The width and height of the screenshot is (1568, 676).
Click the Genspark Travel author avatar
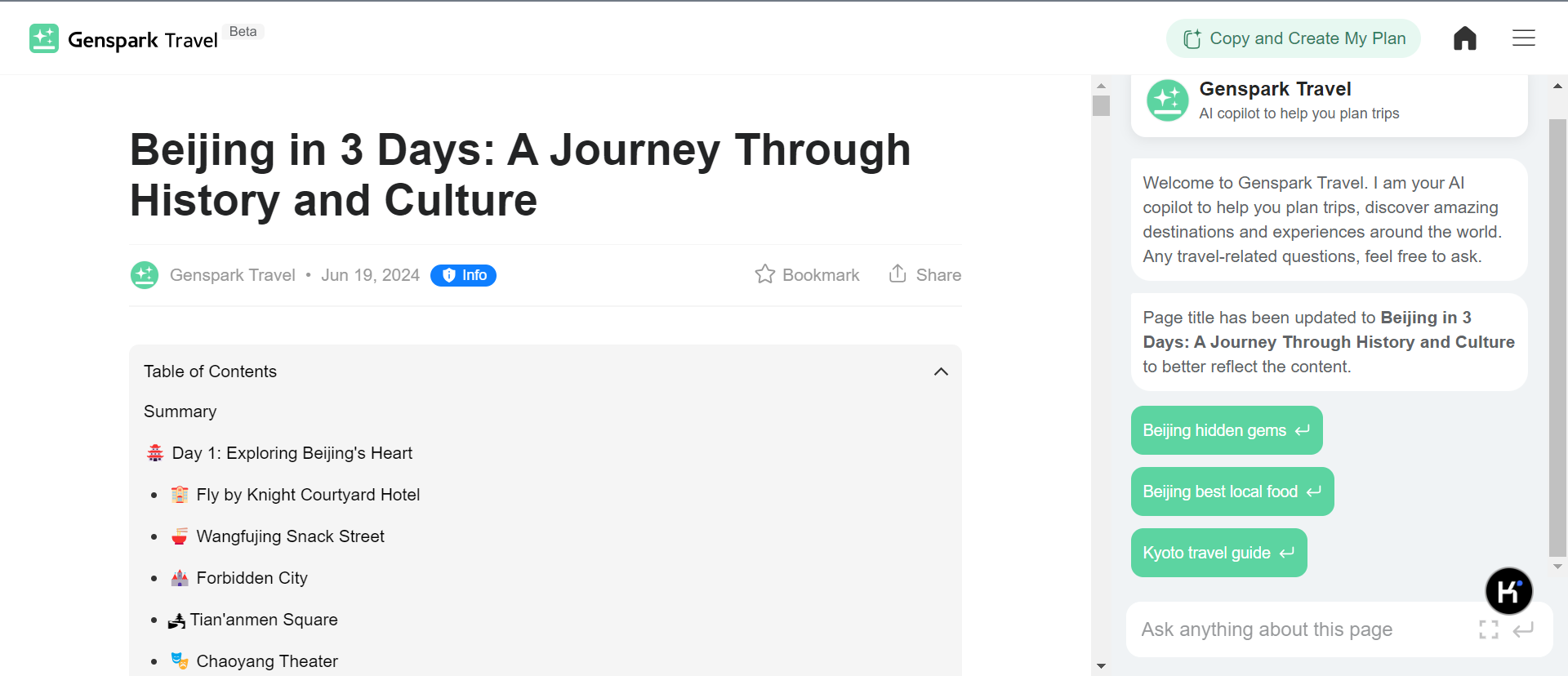point(145,275)
